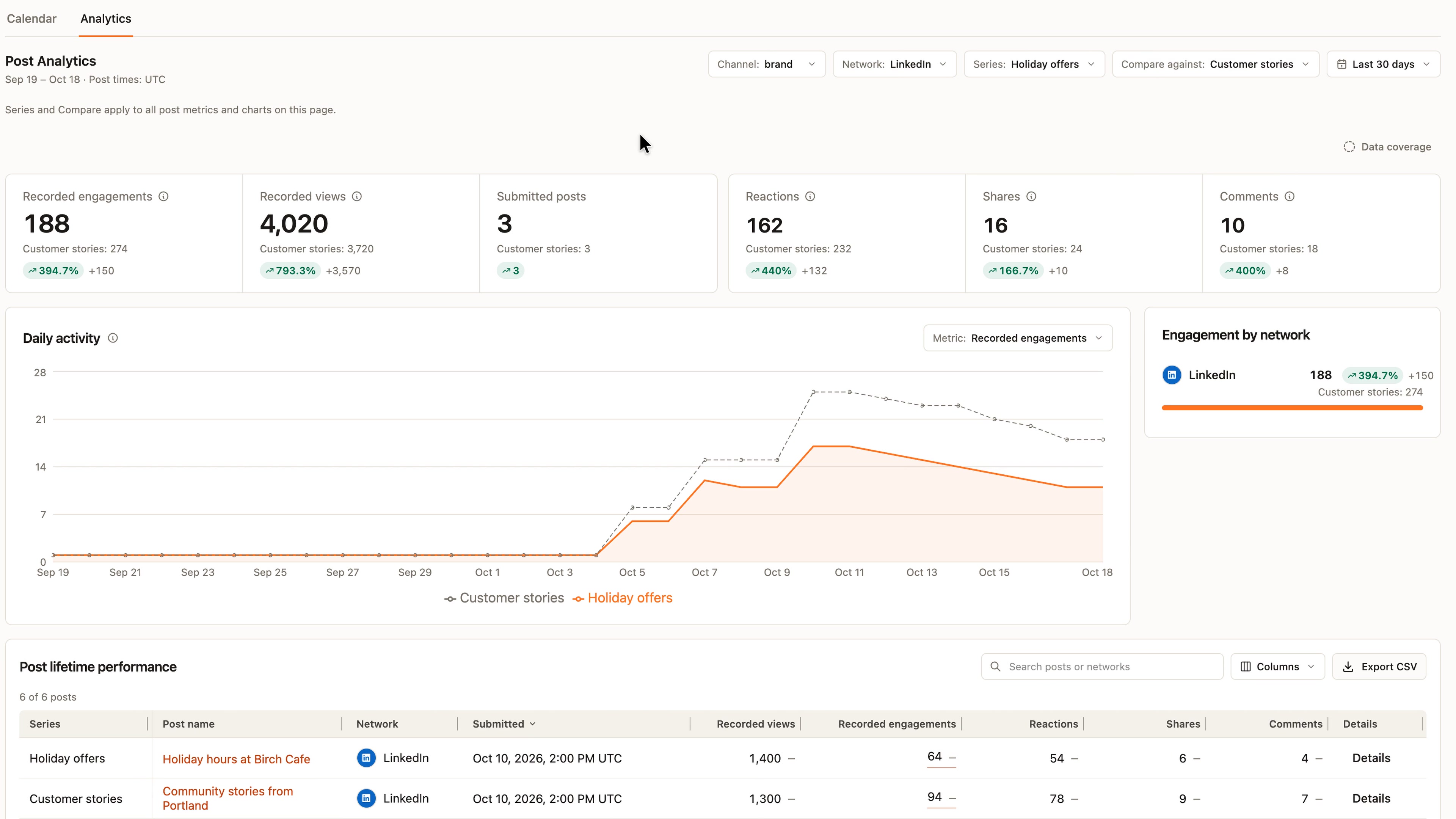Click the download icon on Export CSV
Image resolution: width=1456 pixels, height=819 pixels.
1348,667
